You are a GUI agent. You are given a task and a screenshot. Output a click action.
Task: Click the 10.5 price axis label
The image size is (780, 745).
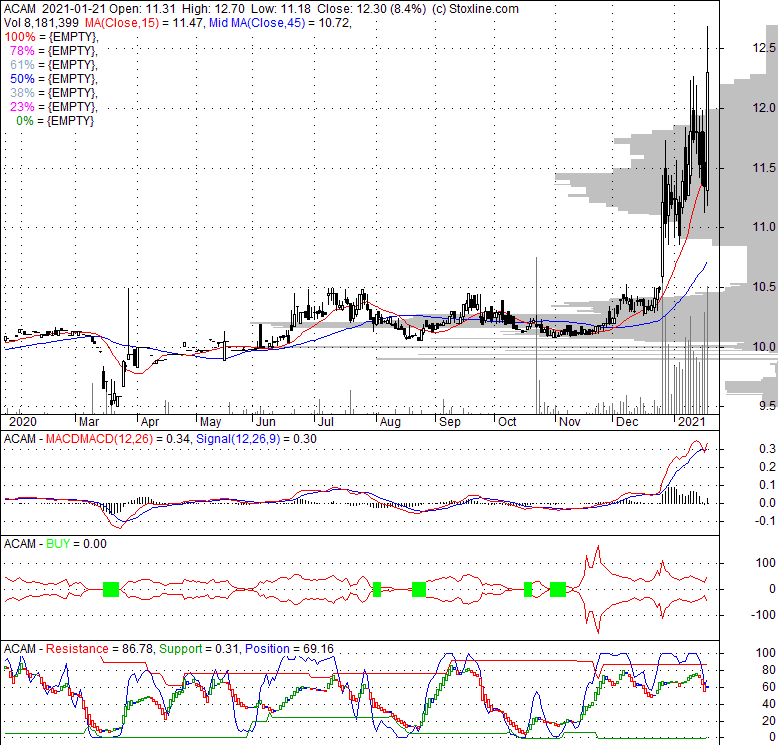click(x=764, y=286)
